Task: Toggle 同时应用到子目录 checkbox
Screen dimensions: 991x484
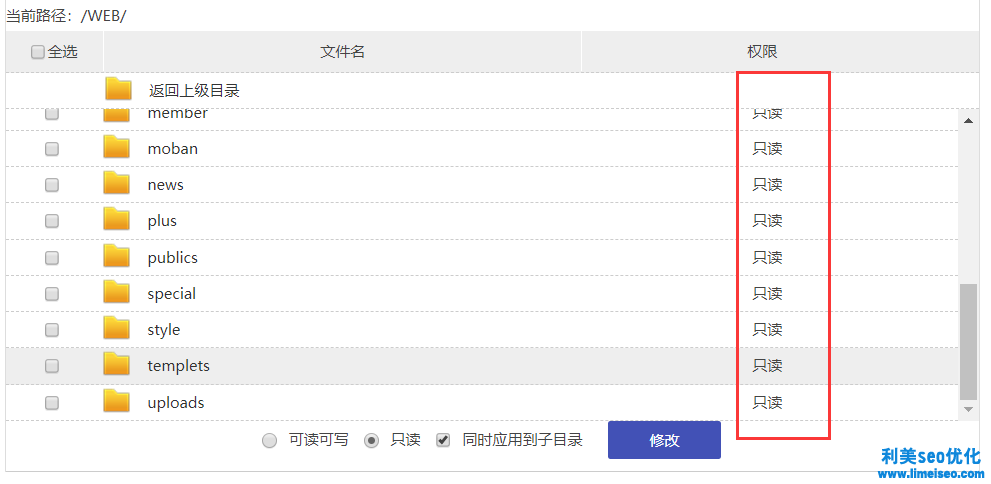Action: 443,440
